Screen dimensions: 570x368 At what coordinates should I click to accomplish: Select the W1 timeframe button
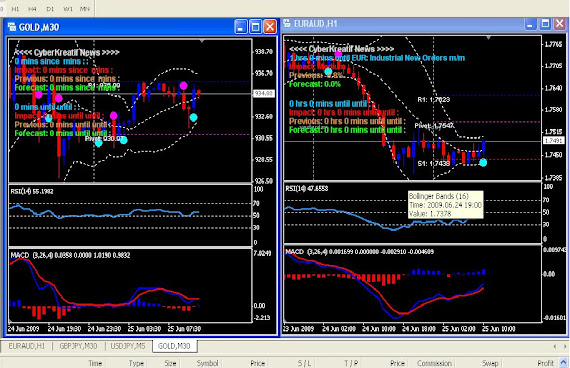[68, 8]
